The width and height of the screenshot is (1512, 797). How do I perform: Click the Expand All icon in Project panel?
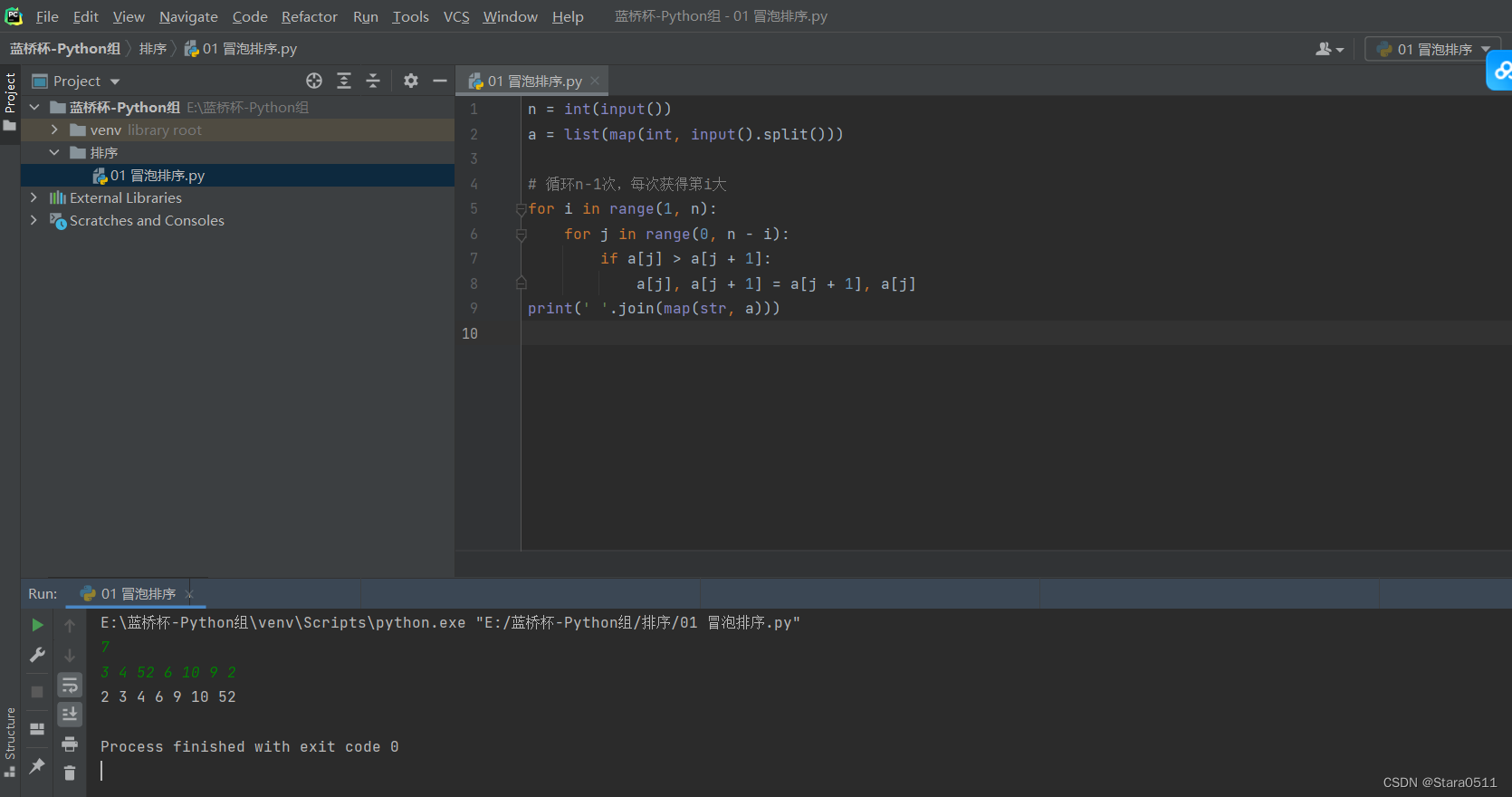click(344, 81)
